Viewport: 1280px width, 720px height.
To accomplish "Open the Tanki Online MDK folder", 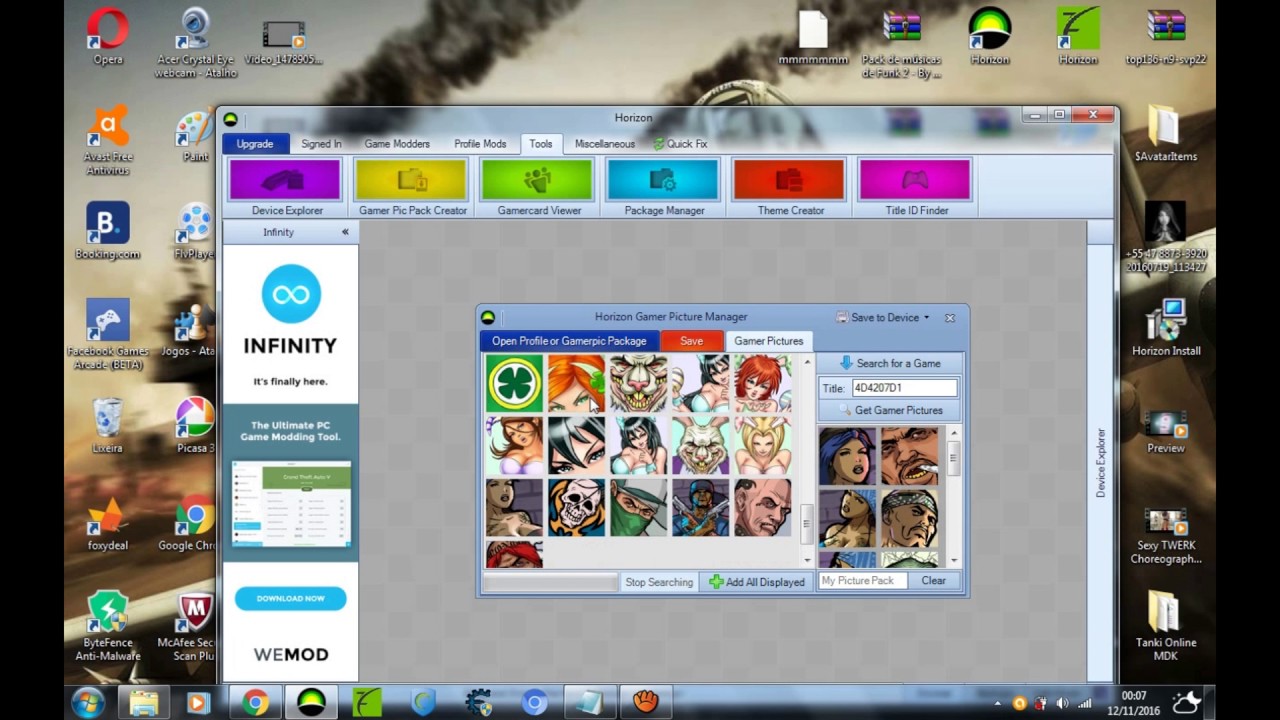I will [x=1166, y=625].
